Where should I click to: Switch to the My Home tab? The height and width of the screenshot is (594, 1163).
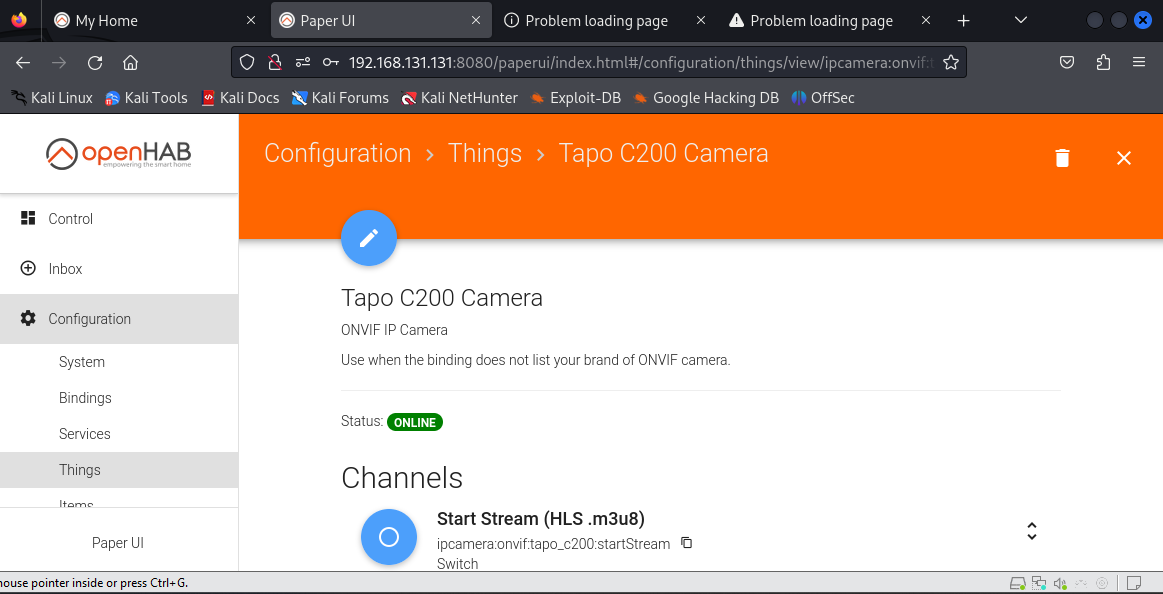click(150, 20)
